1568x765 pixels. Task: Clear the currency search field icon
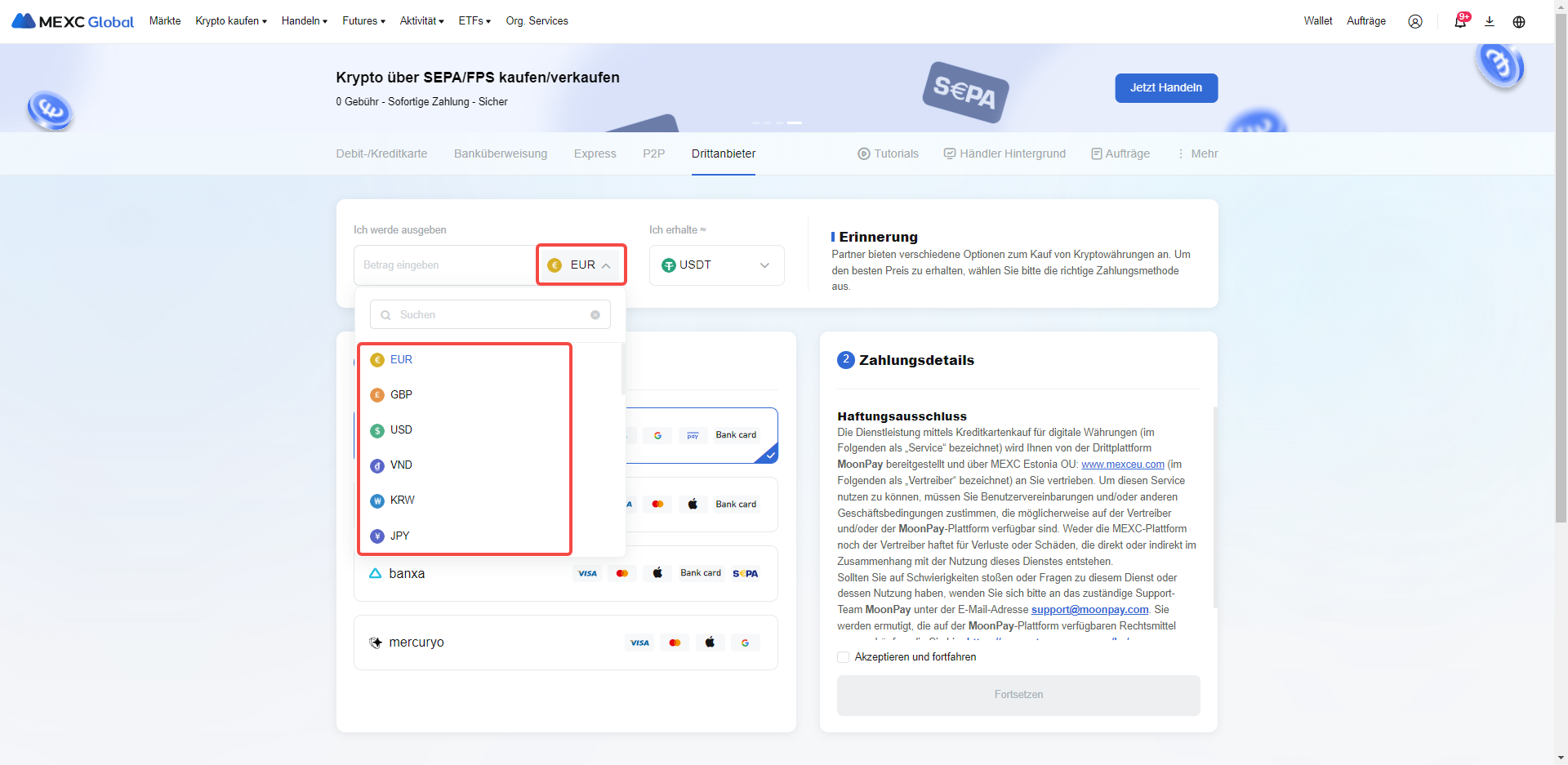tap(595, 315)
